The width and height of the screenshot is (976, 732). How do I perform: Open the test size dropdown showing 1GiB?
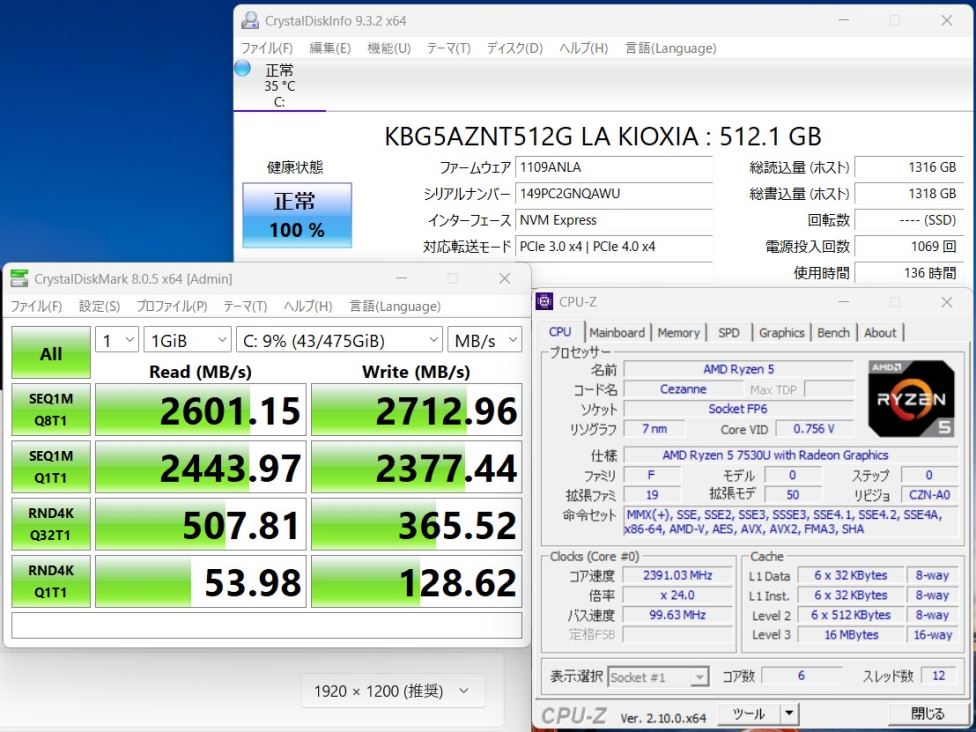coord(187,340)
